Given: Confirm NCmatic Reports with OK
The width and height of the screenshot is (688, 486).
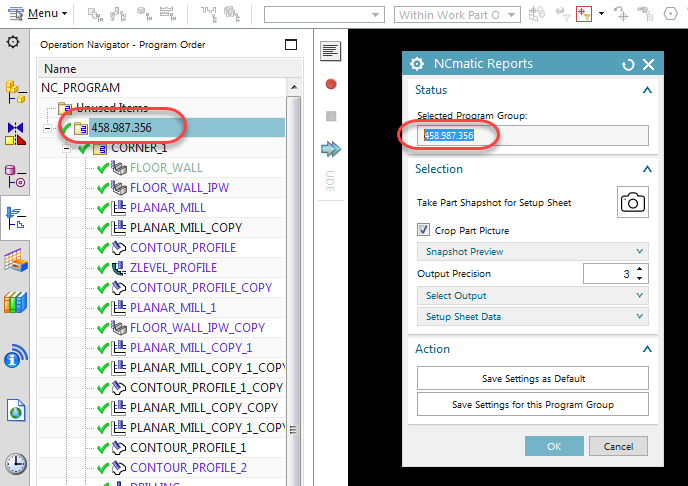Looking at the screenshot, I should 554,446.
